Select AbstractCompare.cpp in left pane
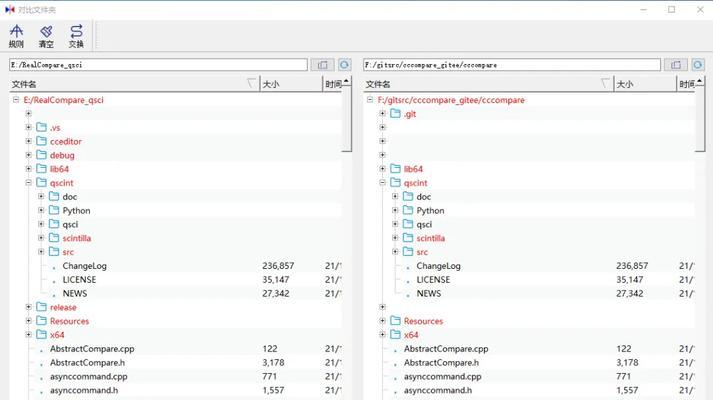 92,349
